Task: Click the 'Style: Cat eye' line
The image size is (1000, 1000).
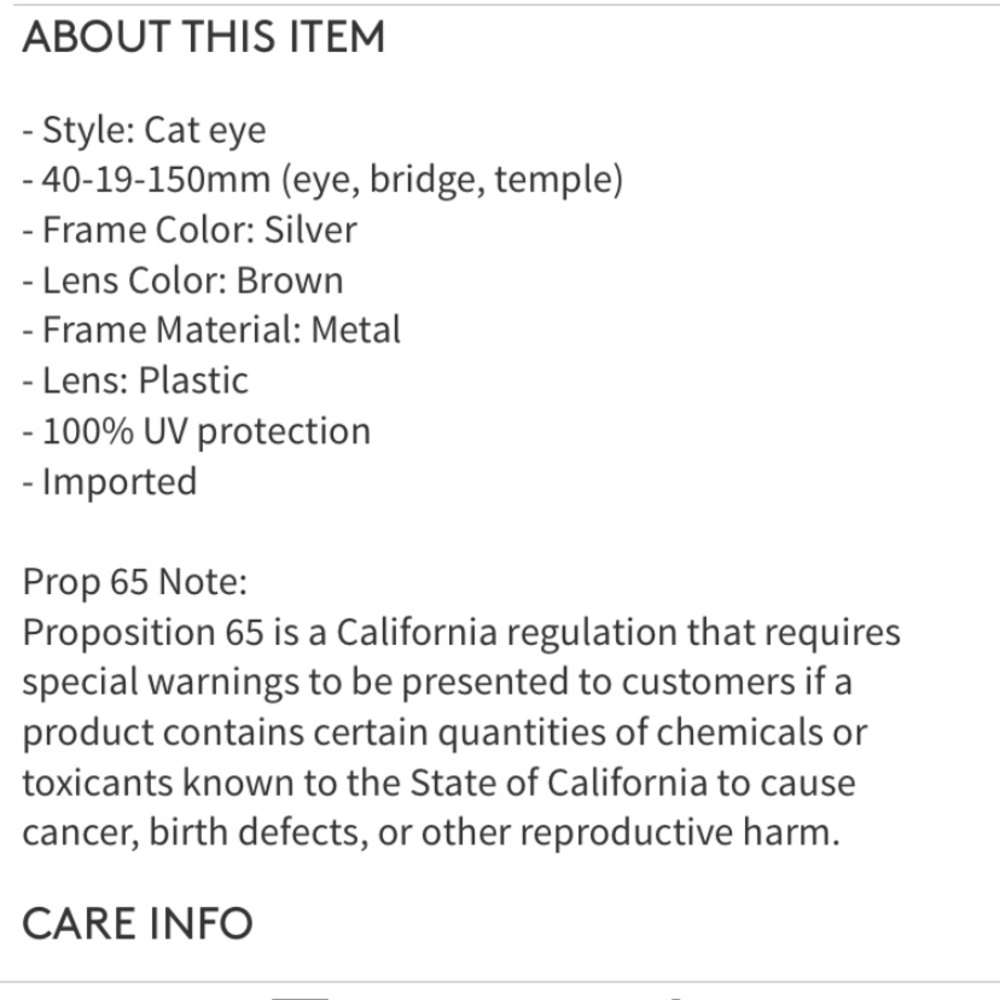Action: tap(144, 130)
